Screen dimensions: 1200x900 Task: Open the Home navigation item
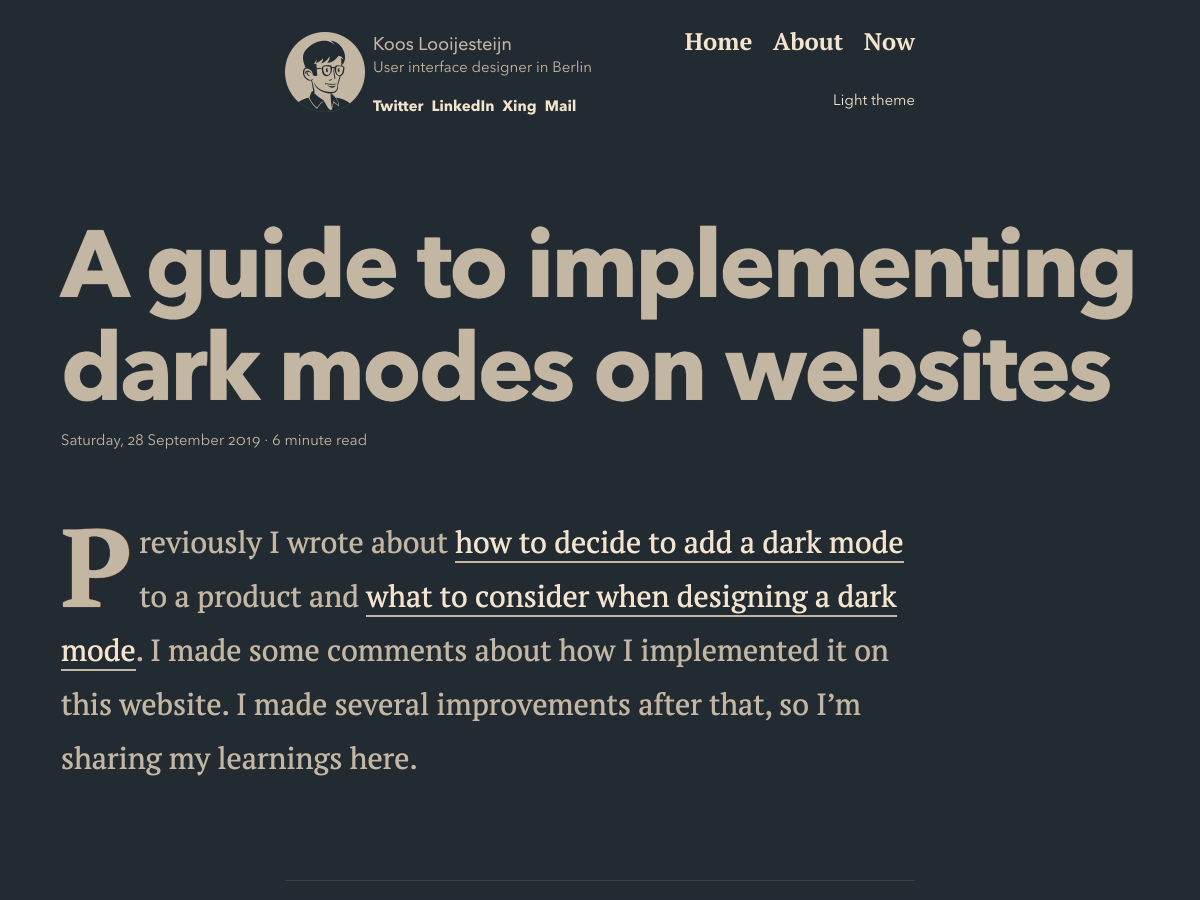click(x=718, y=42)
